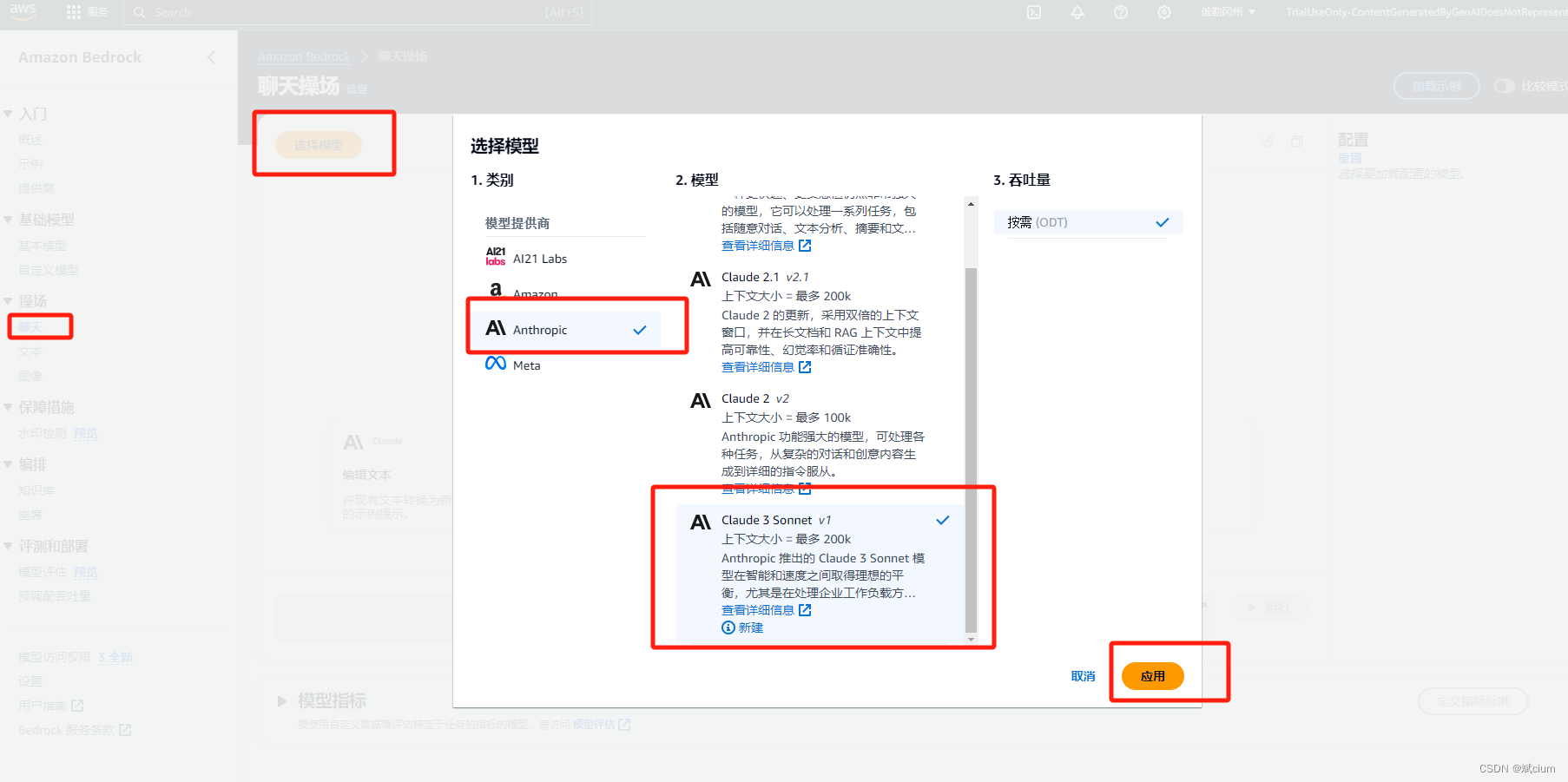Open 水印检测 in sidebar
The image size is (1568, 782).
click(x=43, y=433)
